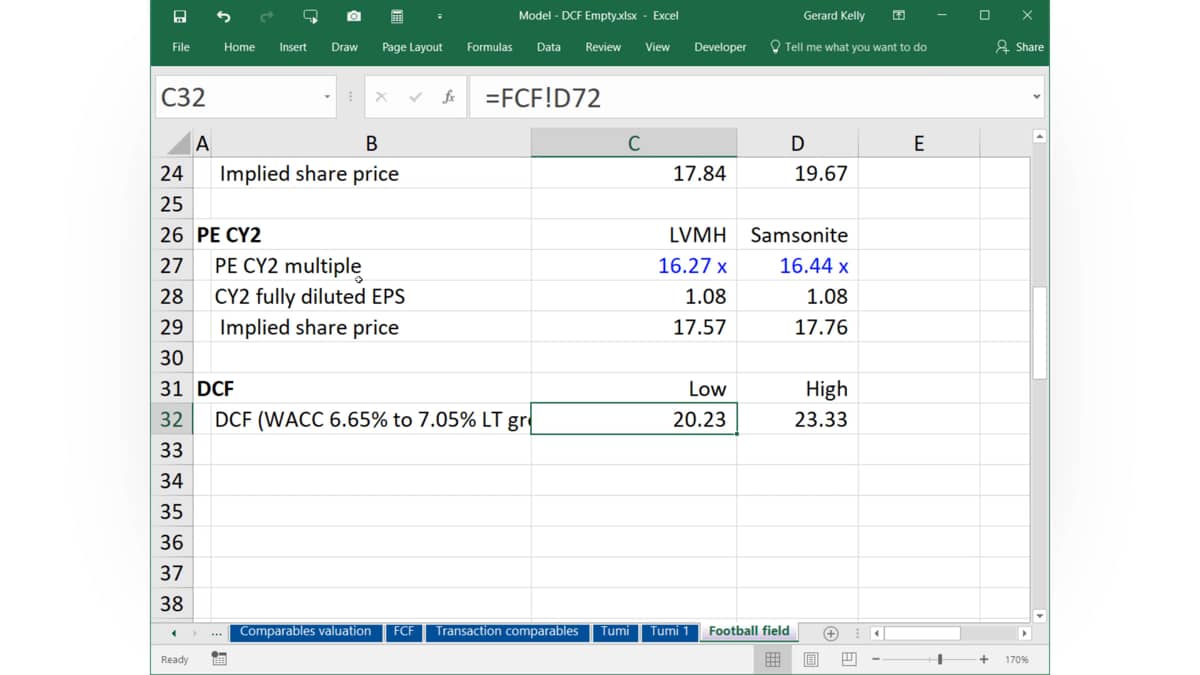
Task: Select cell with value 19.67
Action: [798, 174]
